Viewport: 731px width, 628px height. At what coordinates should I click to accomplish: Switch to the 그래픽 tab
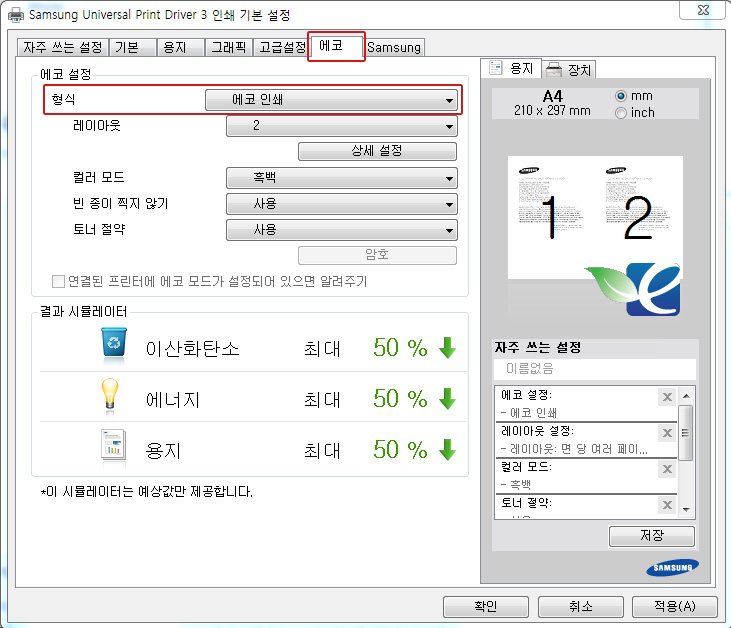point(229,48)
